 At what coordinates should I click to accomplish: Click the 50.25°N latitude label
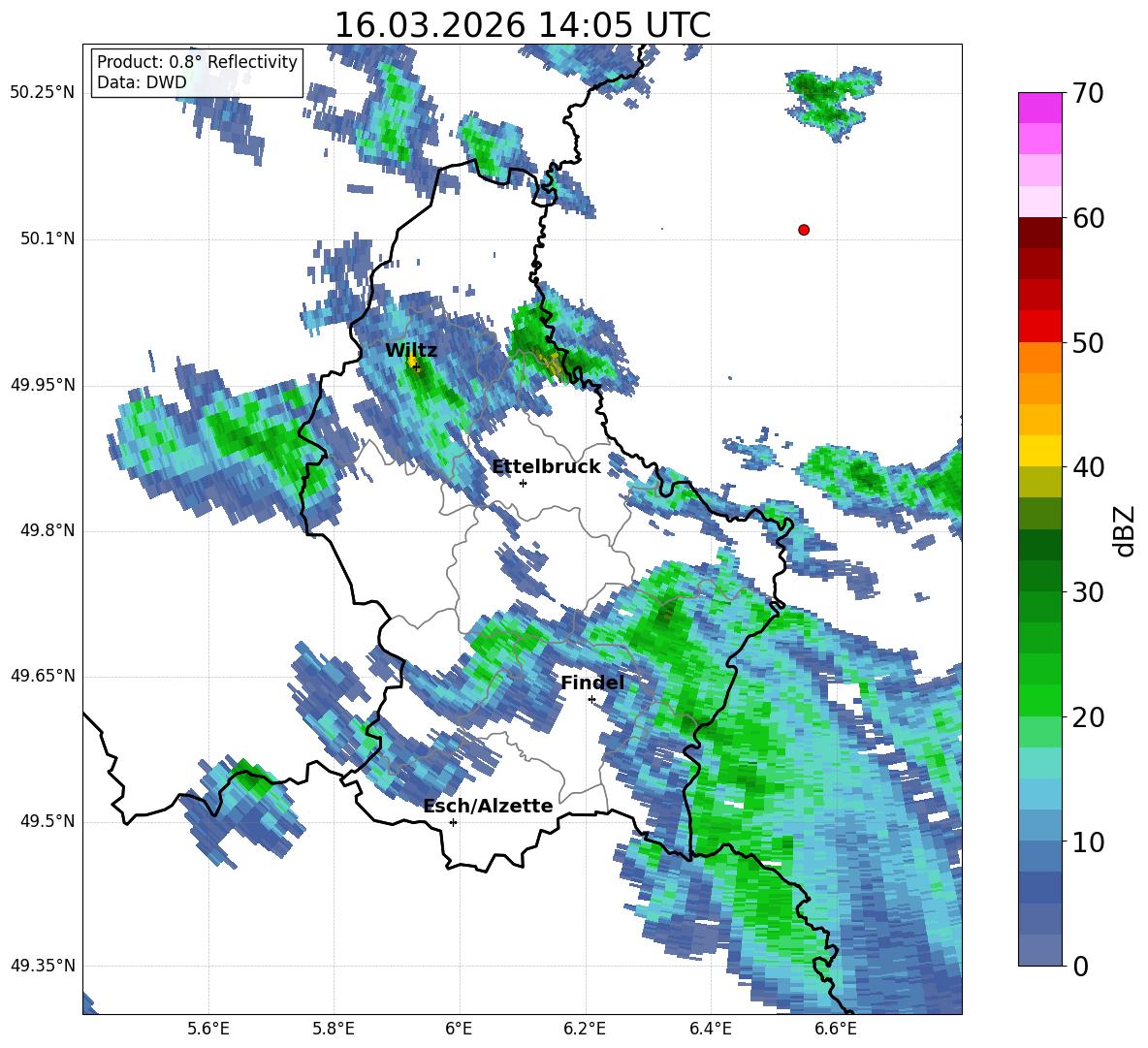pos(43,93)
